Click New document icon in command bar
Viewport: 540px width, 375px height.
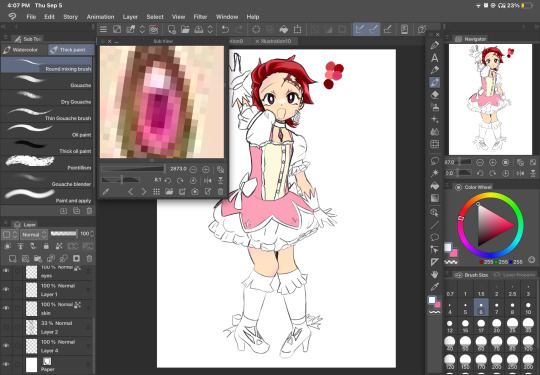pos(172,30)
